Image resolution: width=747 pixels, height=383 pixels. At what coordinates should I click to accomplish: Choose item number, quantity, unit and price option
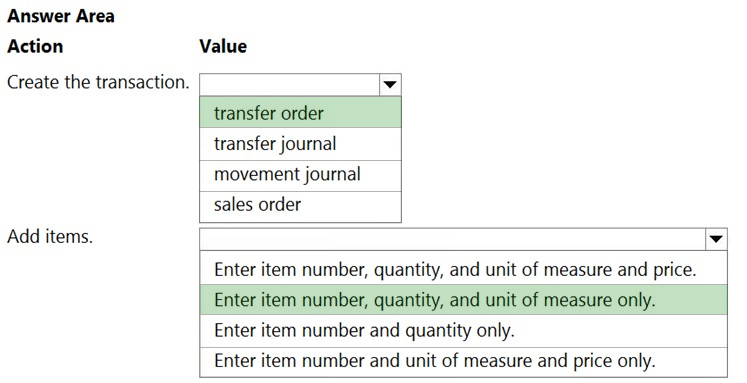[x=463, y=268]
